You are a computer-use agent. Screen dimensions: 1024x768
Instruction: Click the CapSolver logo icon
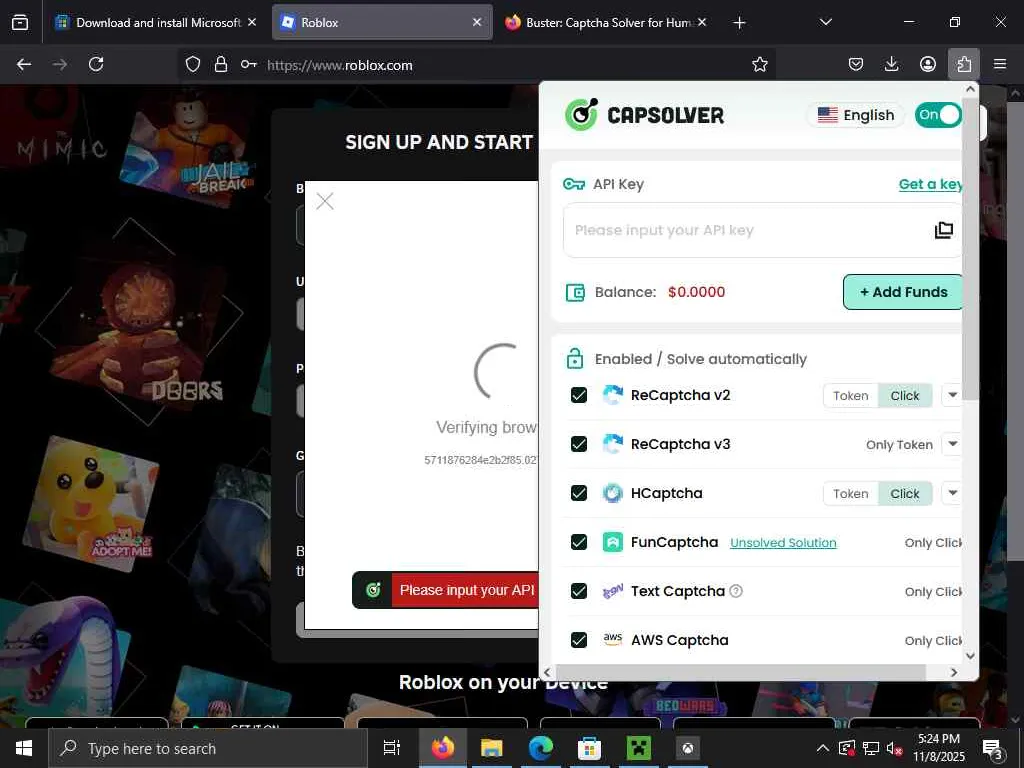point(581,114)
